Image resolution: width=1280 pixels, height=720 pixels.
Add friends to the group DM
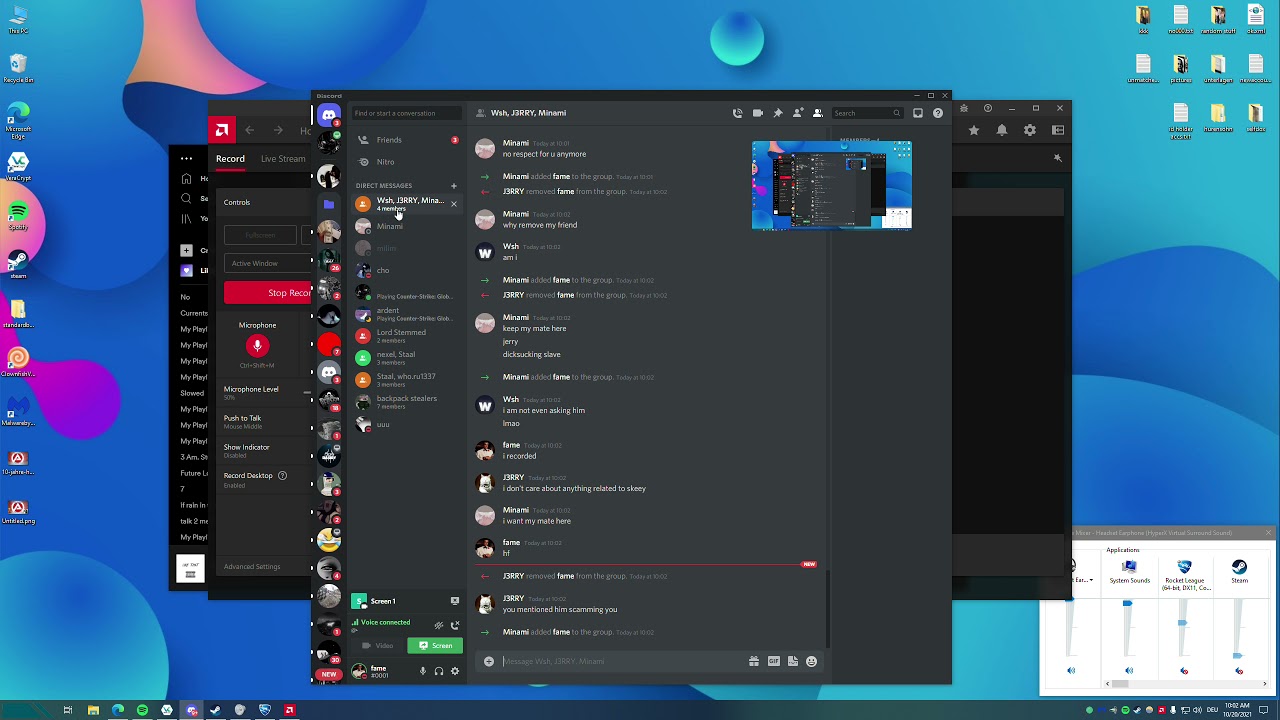(798, 113)
